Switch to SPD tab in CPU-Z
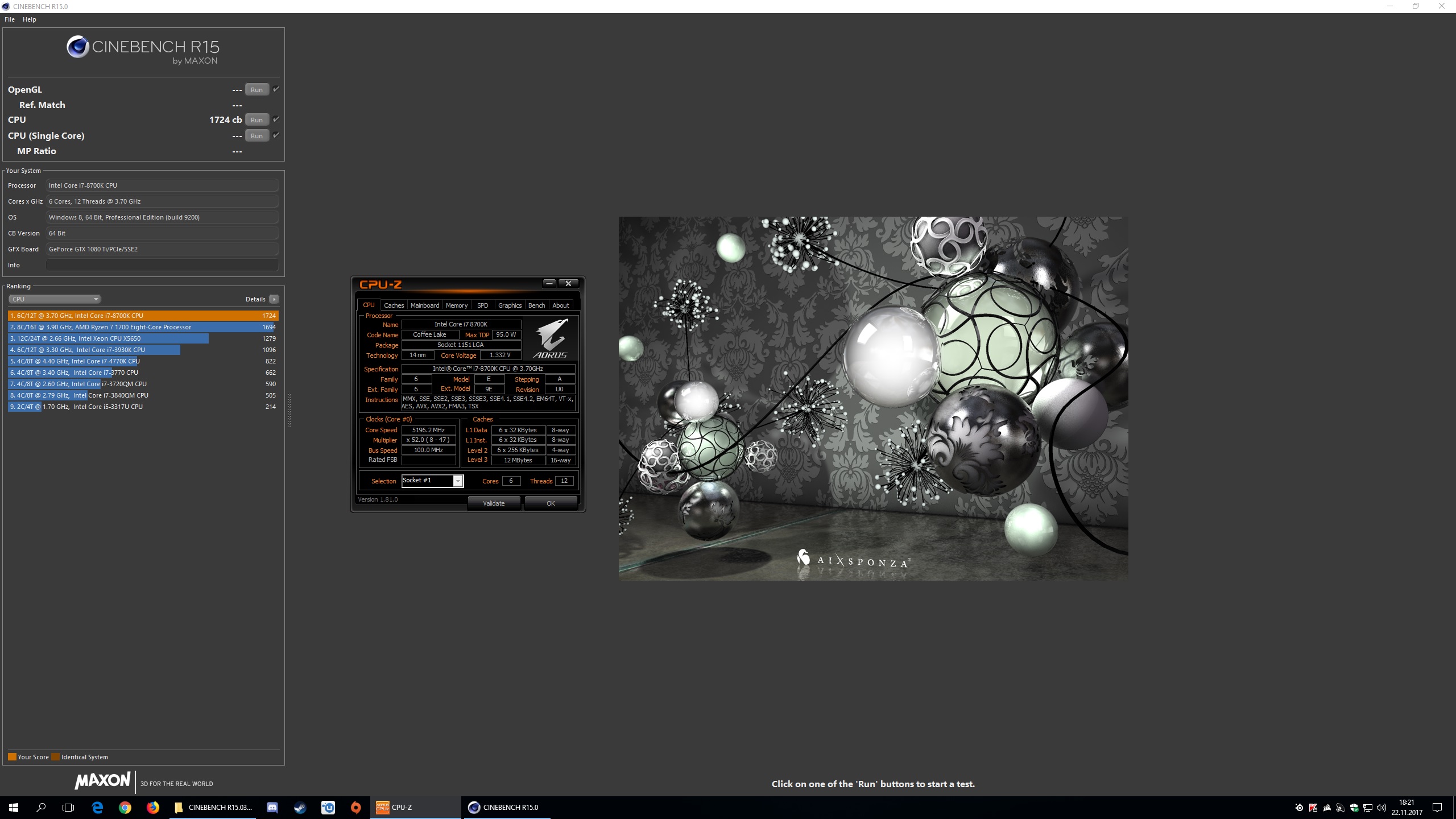The image size is (1456, 819). (483, 305)
